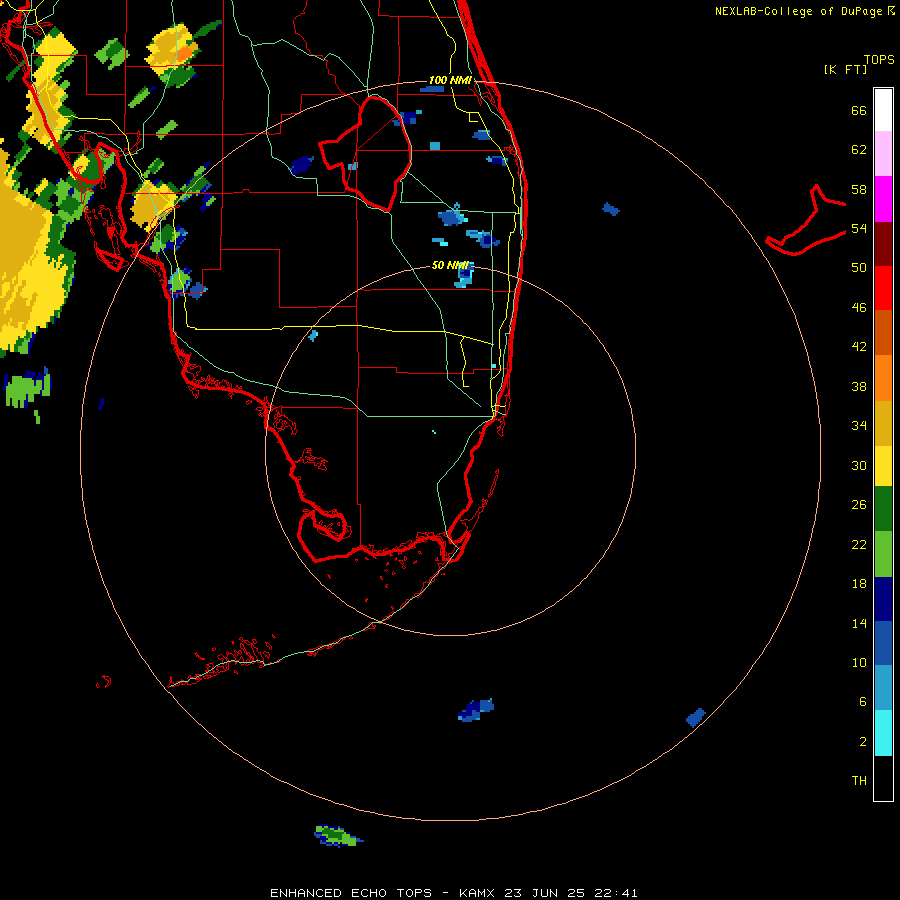Click legend value 62
The image size is (900, 900).
pyautogui.click(x=859, y=150)
